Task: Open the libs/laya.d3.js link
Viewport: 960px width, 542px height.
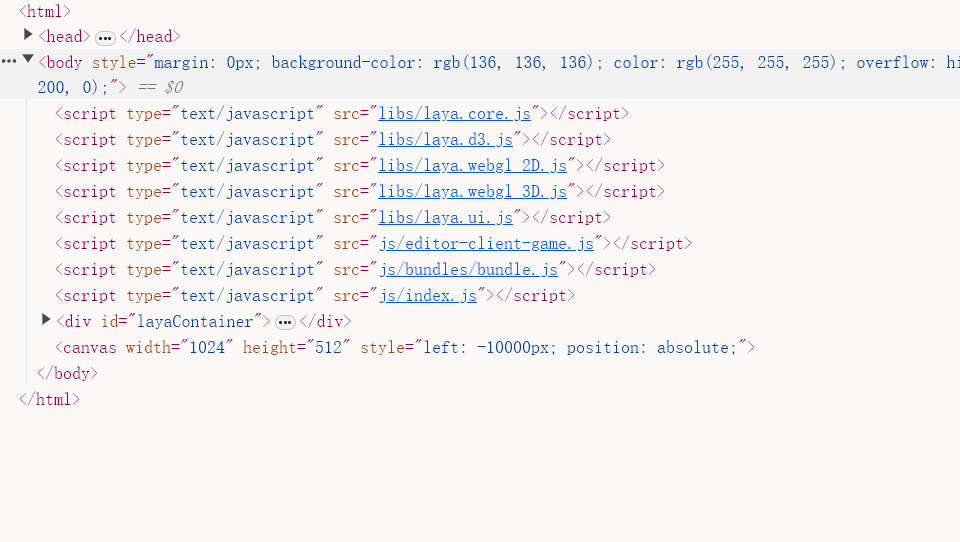Action: click(445, 140)
